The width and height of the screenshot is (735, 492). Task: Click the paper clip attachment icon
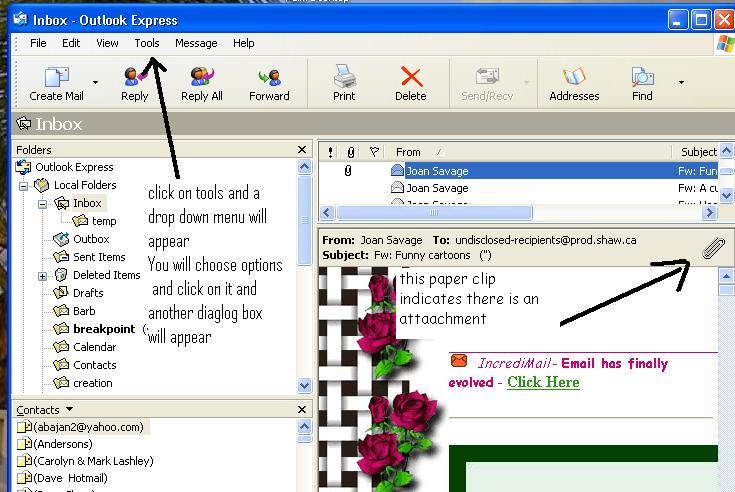click(712, 248)
